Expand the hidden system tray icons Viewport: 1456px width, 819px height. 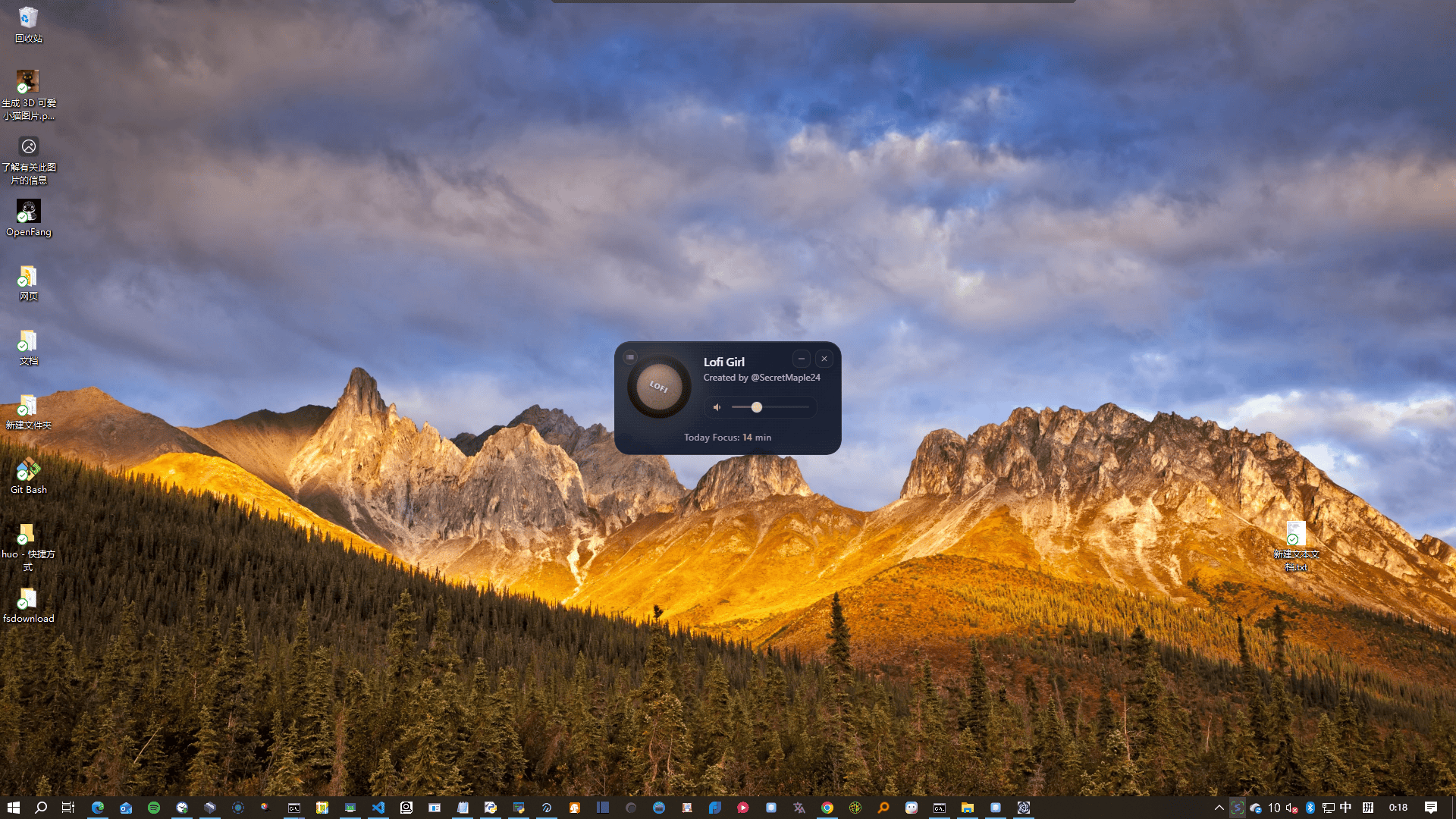(x=1219, y=808)
